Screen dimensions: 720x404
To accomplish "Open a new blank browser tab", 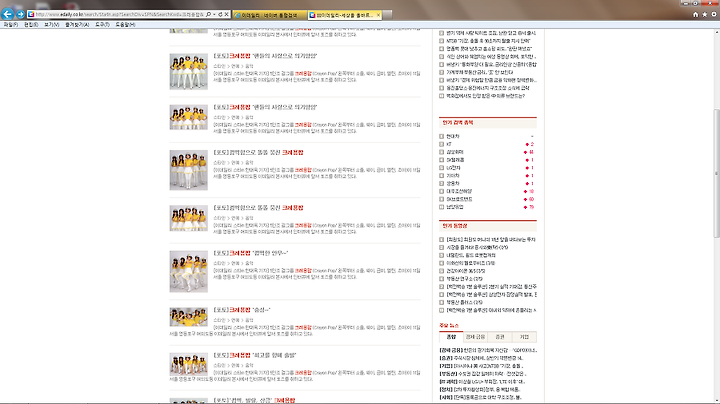I will tap(387, 15).
